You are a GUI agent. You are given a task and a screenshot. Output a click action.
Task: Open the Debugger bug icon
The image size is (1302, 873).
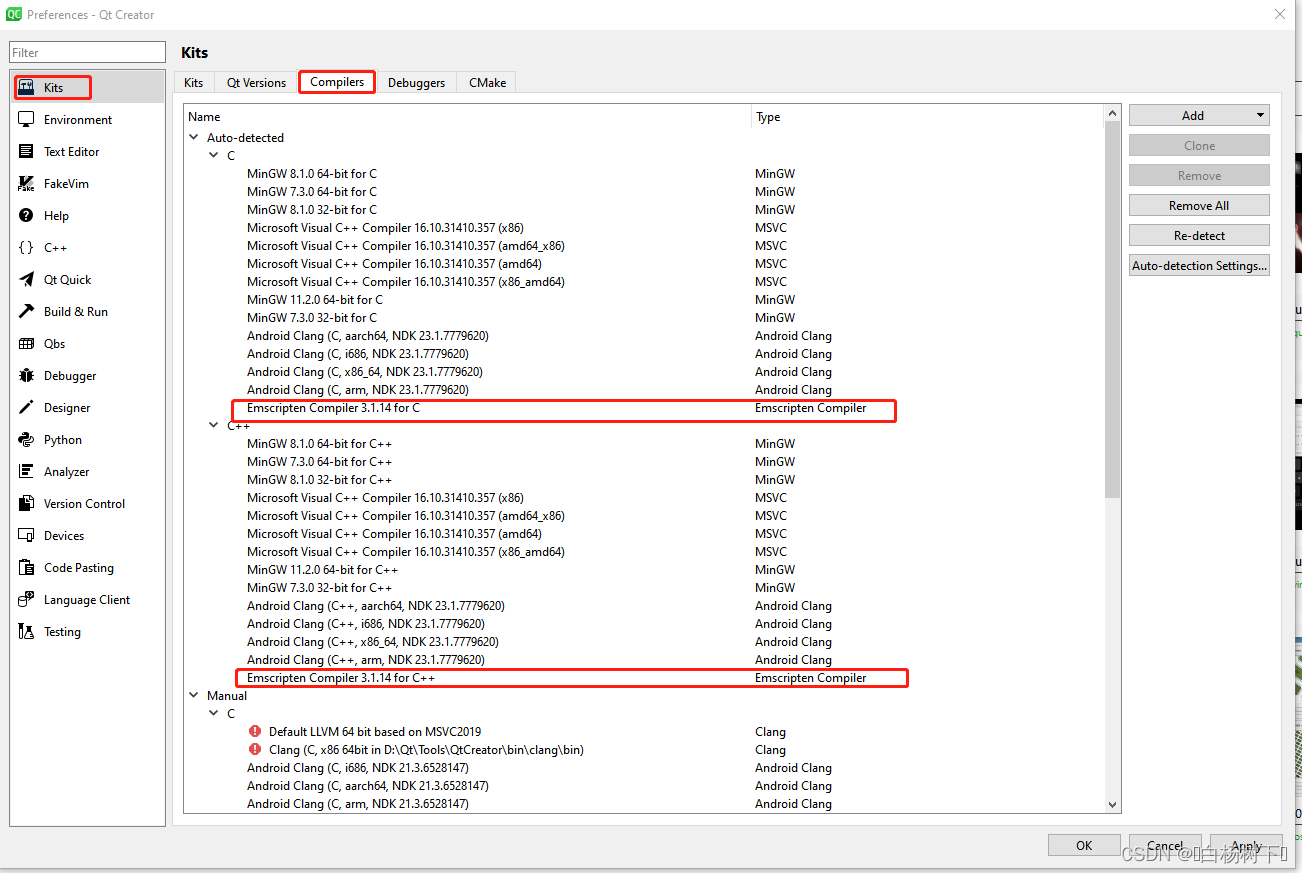tap(27, 375)
